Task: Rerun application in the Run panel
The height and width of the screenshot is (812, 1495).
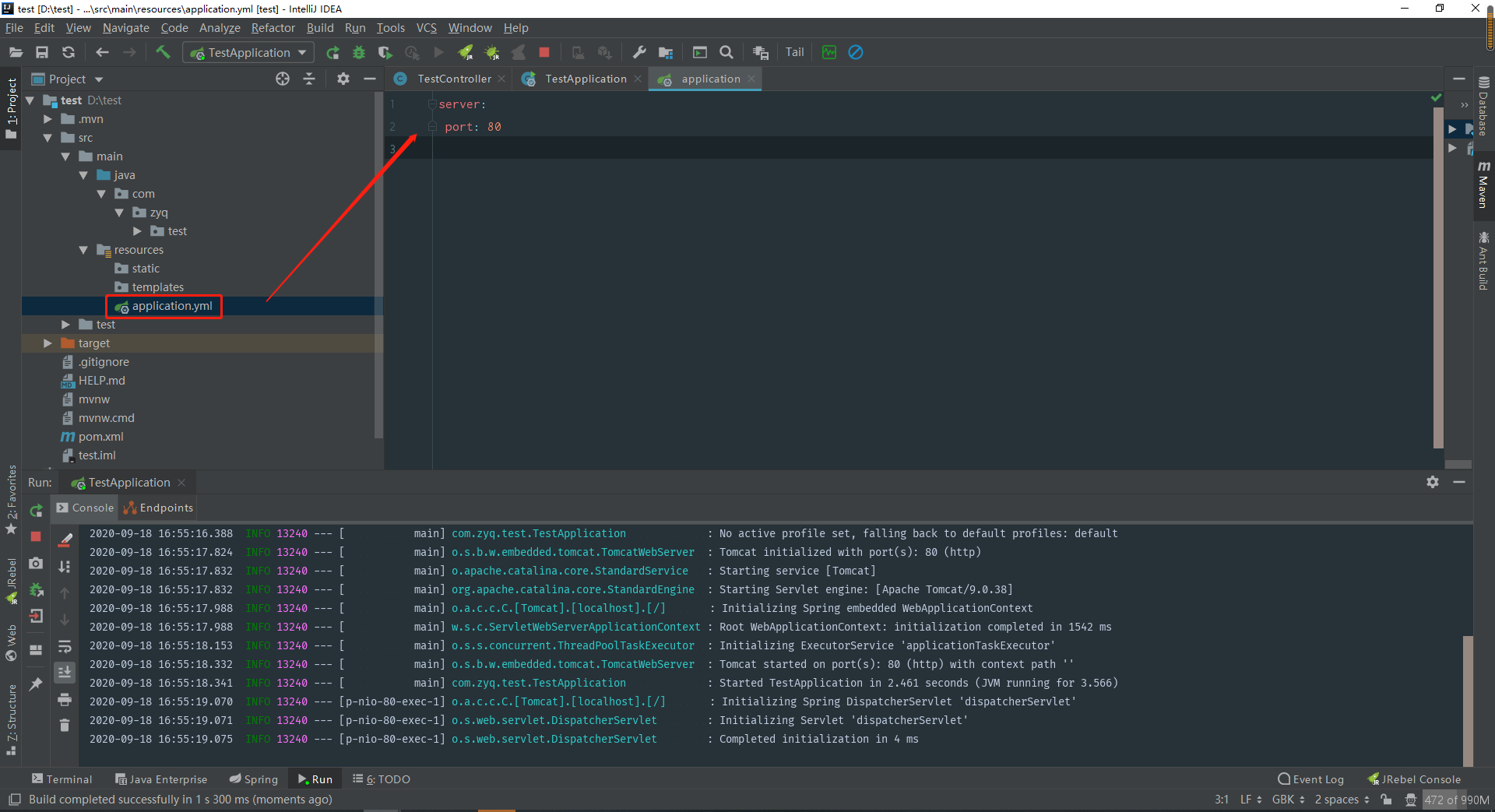Action: tap(36, 511)
